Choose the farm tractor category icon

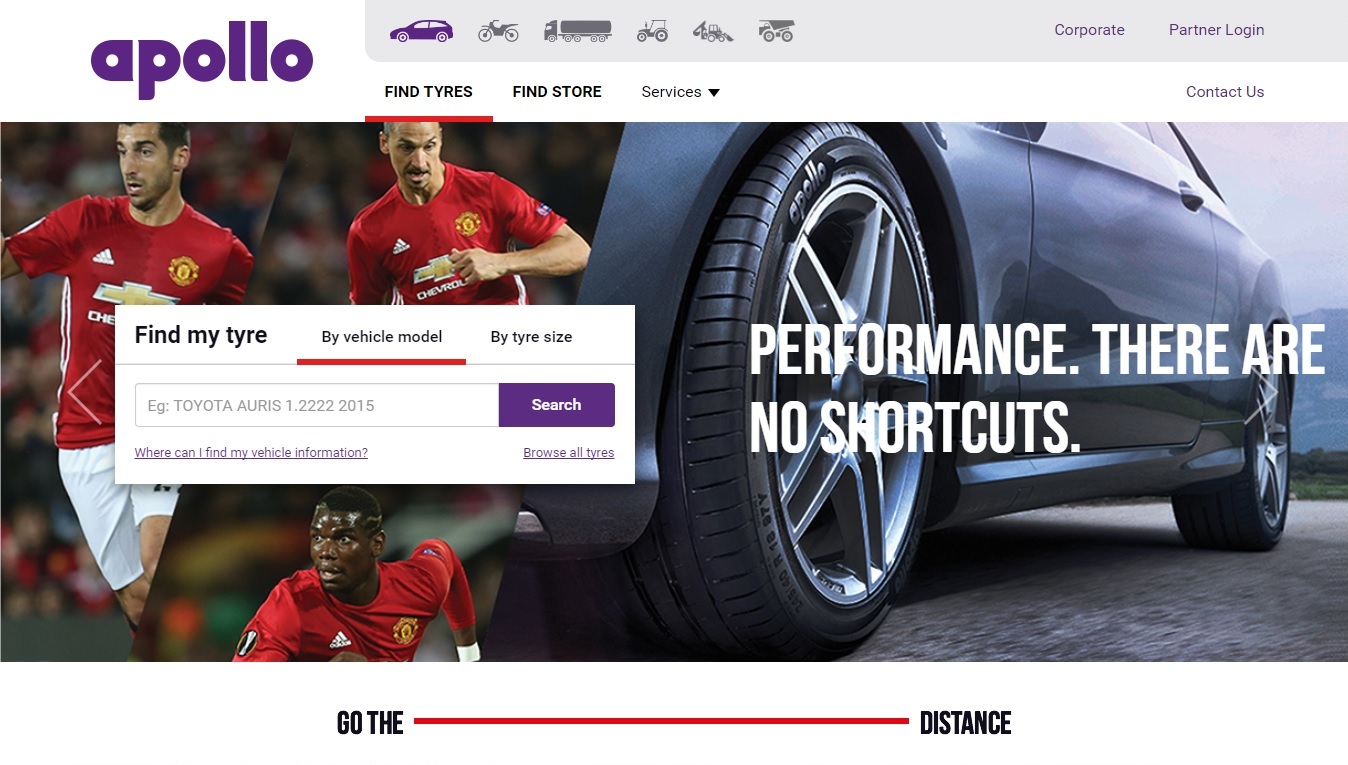652,31
